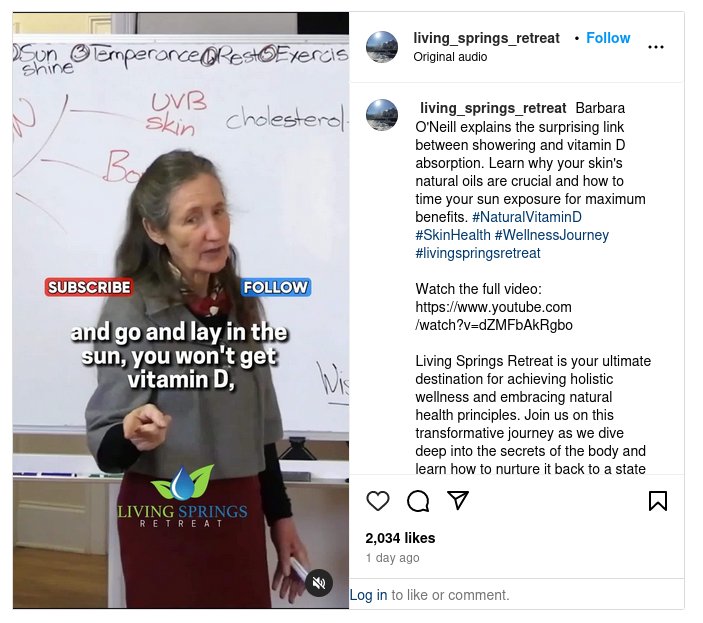
Task: Open Original audio page
Action: pos(450,57)
